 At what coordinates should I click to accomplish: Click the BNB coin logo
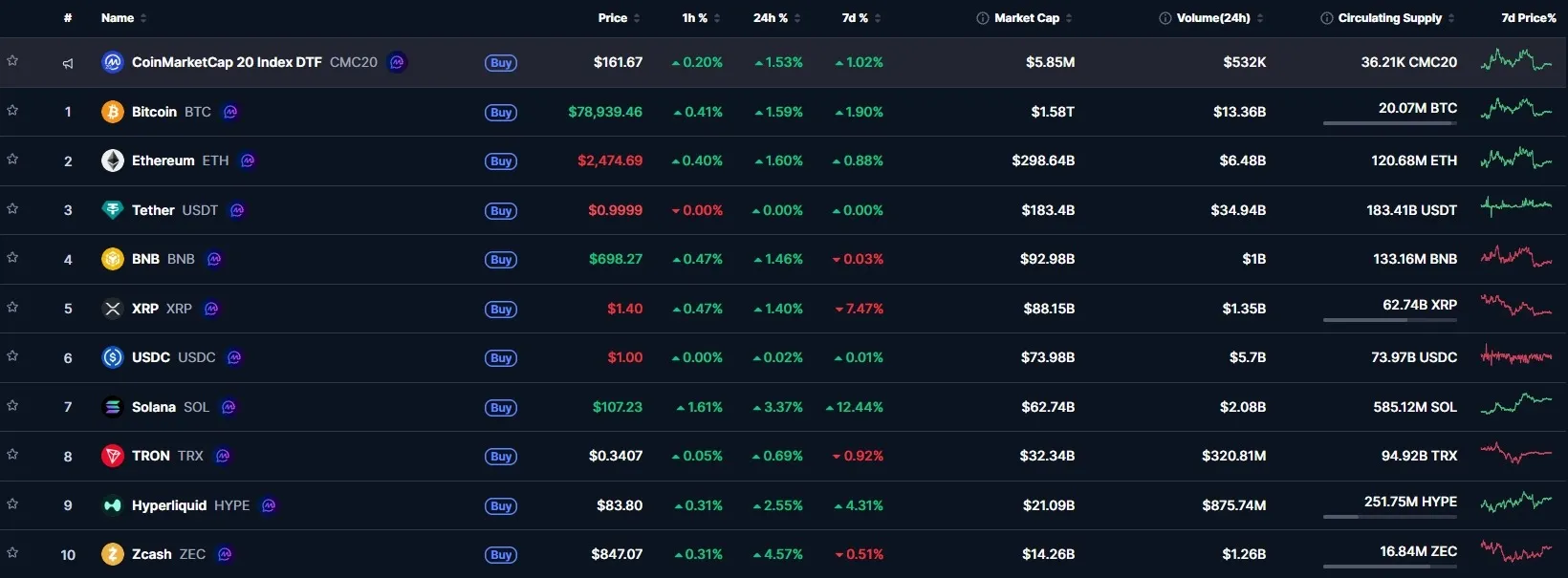tap(113, 259)
